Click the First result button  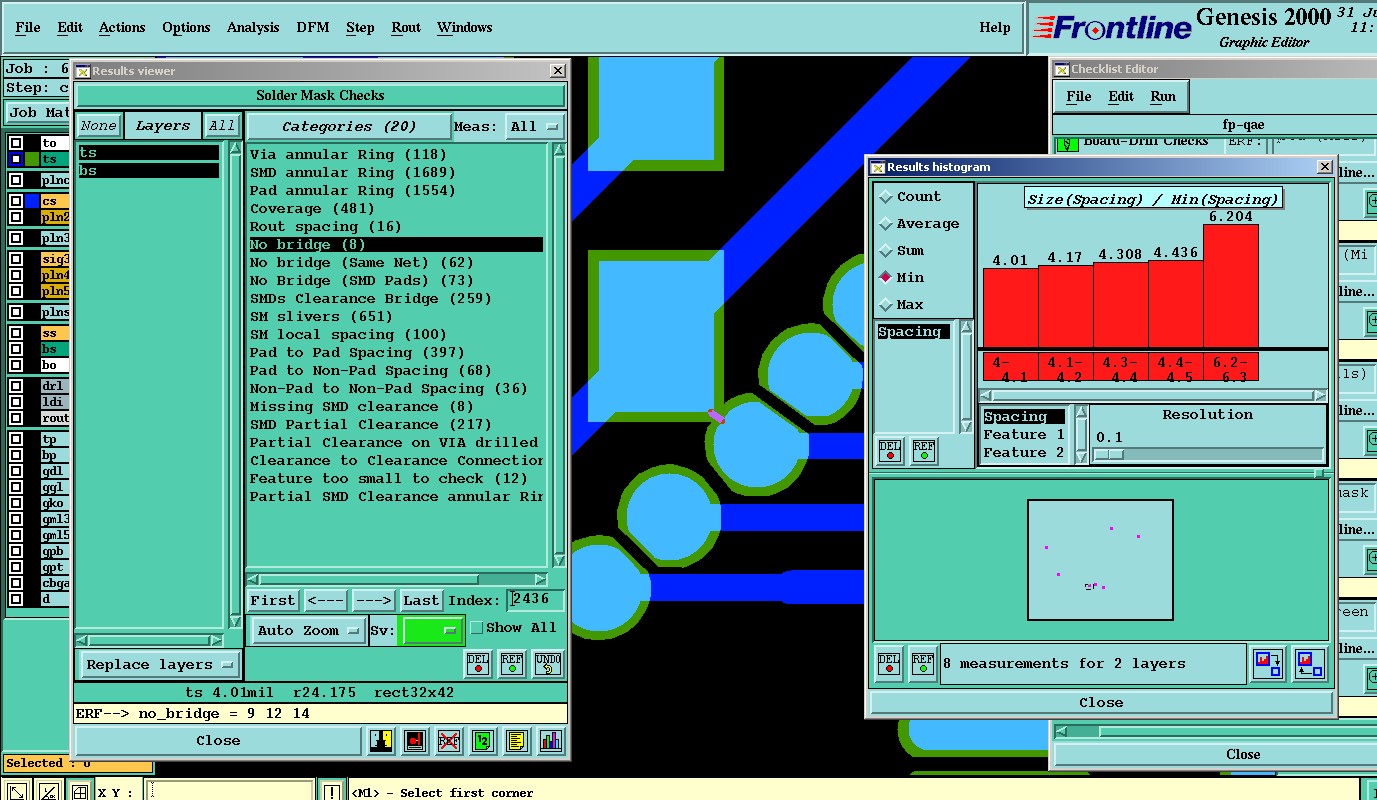pyautogui.click(x=273, y=600)
